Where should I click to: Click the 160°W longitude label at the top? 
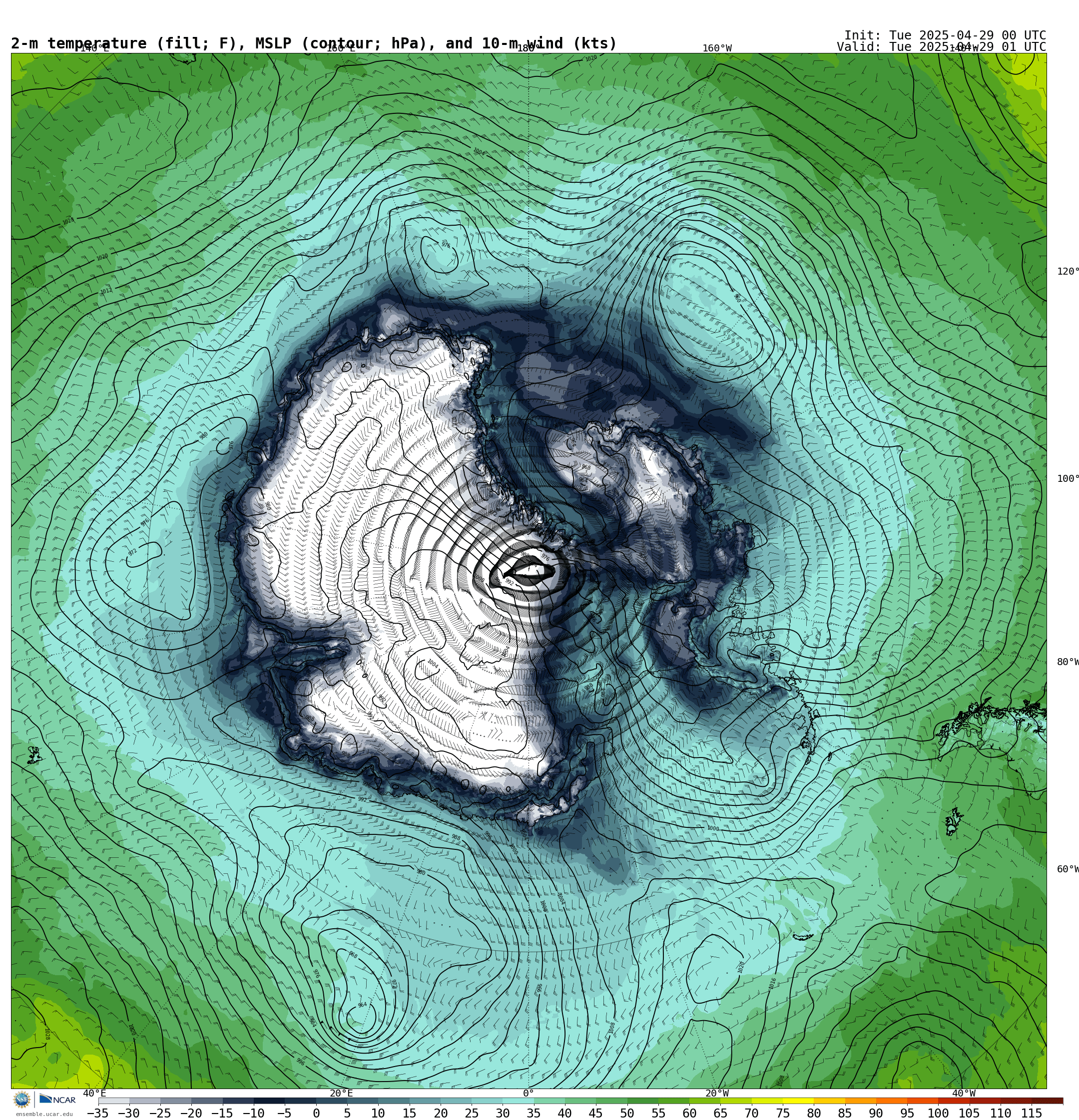pos(717,48)
